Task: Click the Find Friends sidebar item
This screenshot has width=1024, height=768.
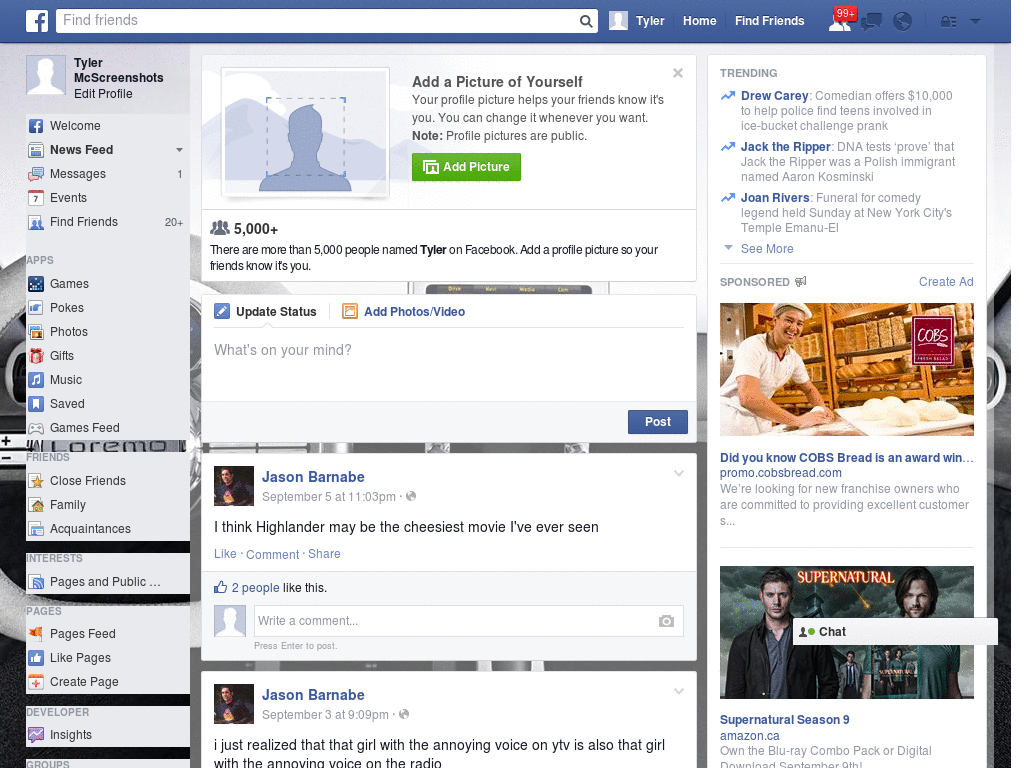Action: pyautogui.click(x=108, y=222)
